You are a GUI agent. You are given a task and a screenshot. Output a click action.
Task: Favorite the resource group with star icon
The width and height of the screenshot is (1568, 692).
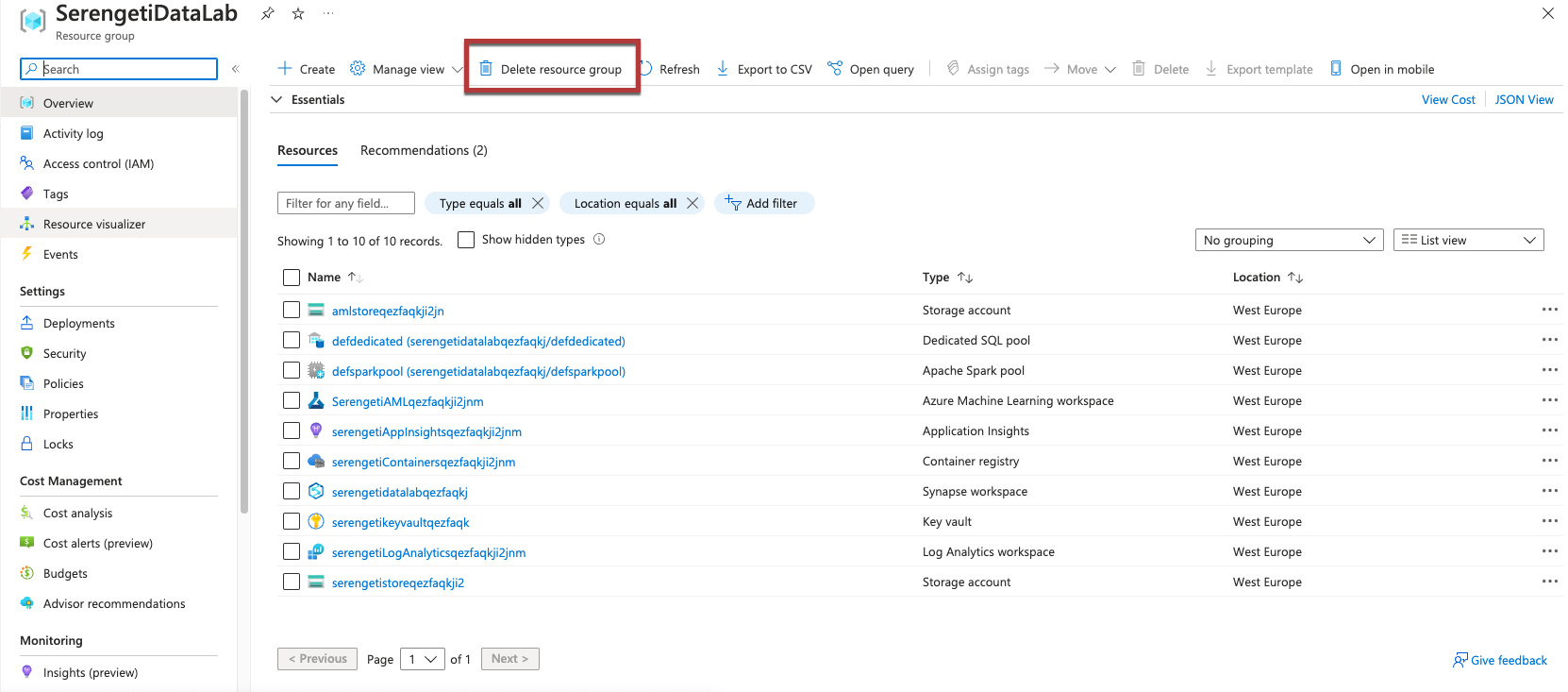[x=298, y=13]
